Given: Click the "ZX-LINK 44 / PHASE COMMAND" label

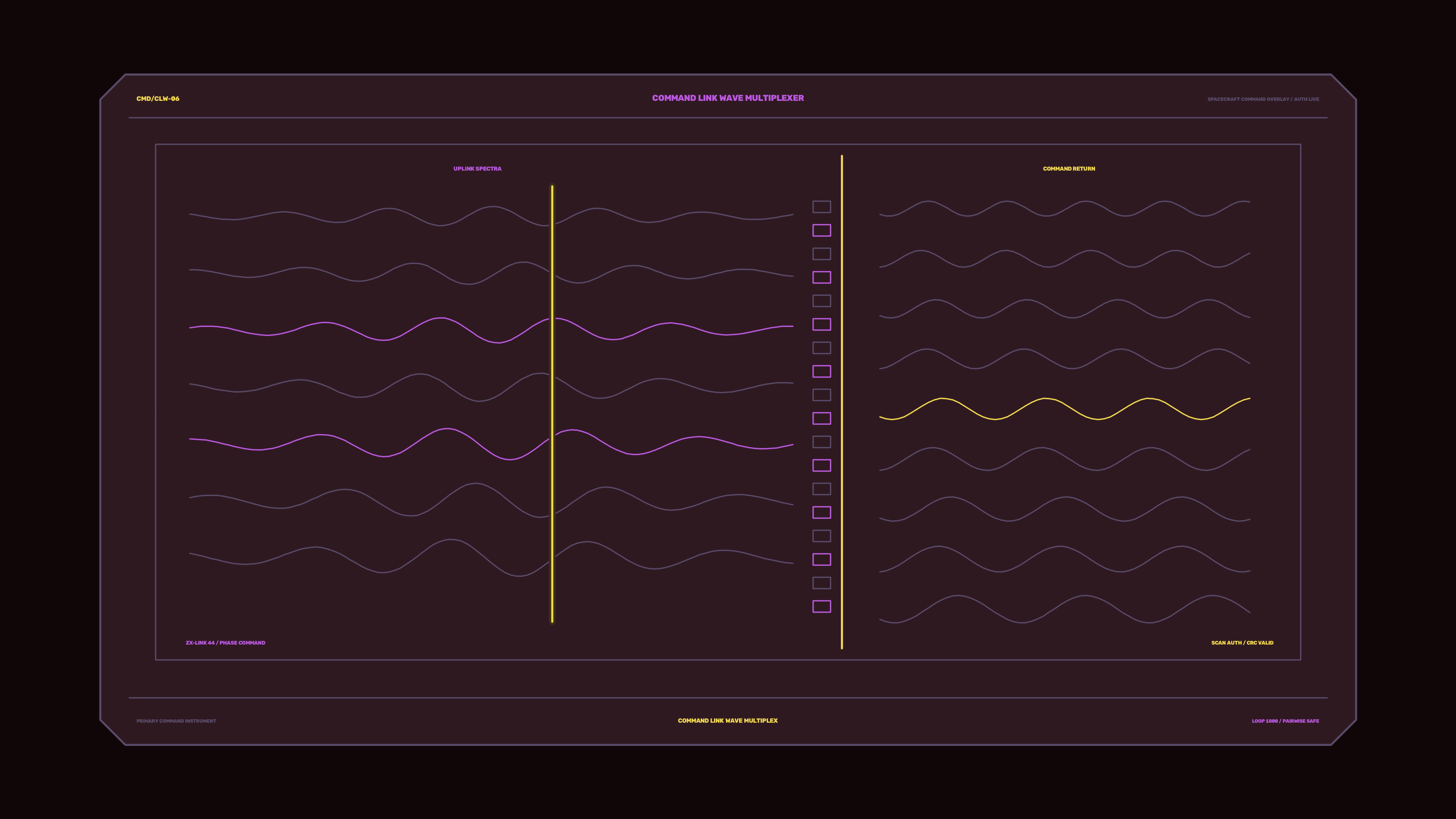Looking at the screenshot, I should [x=226, y=643].
